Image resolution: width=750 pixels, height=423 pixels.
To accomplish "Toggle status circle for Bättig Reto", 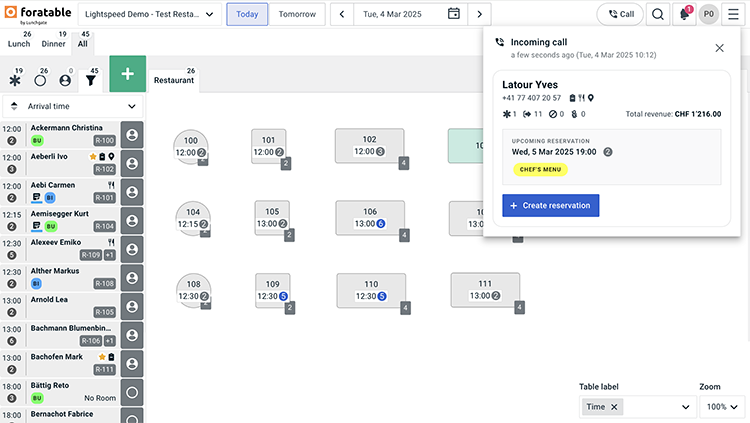I will [132, 392].
